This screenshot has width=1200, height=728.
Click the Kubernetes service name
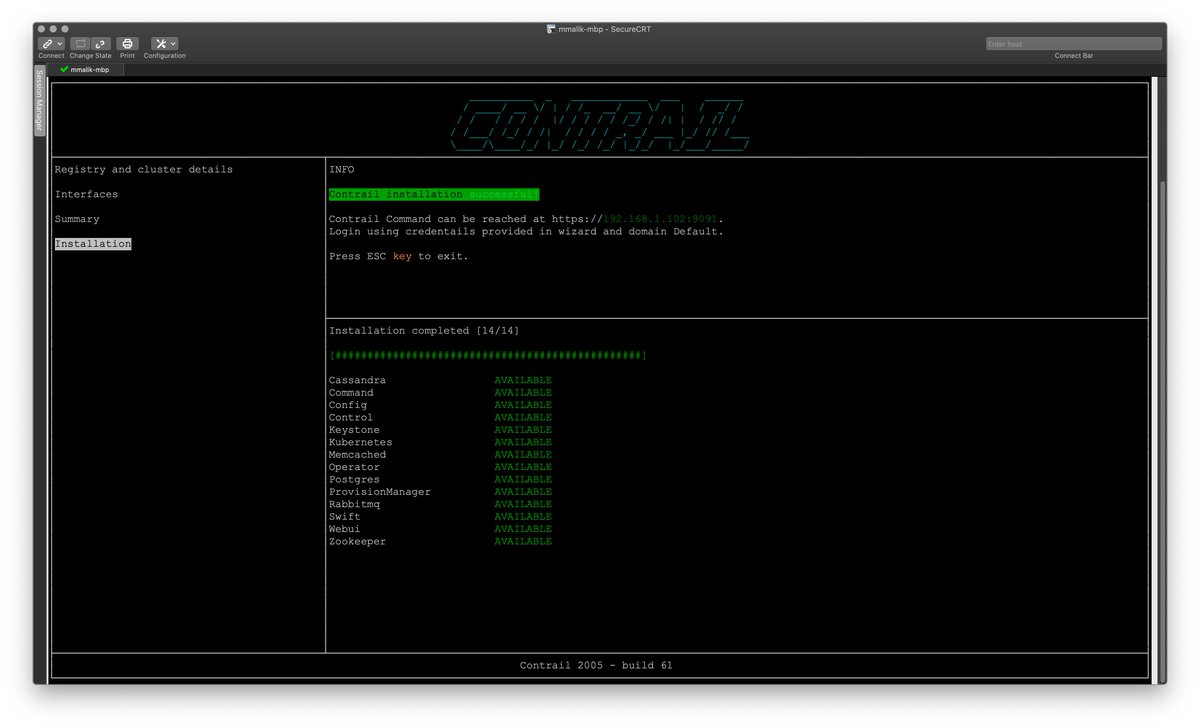(x=361, y=442)
